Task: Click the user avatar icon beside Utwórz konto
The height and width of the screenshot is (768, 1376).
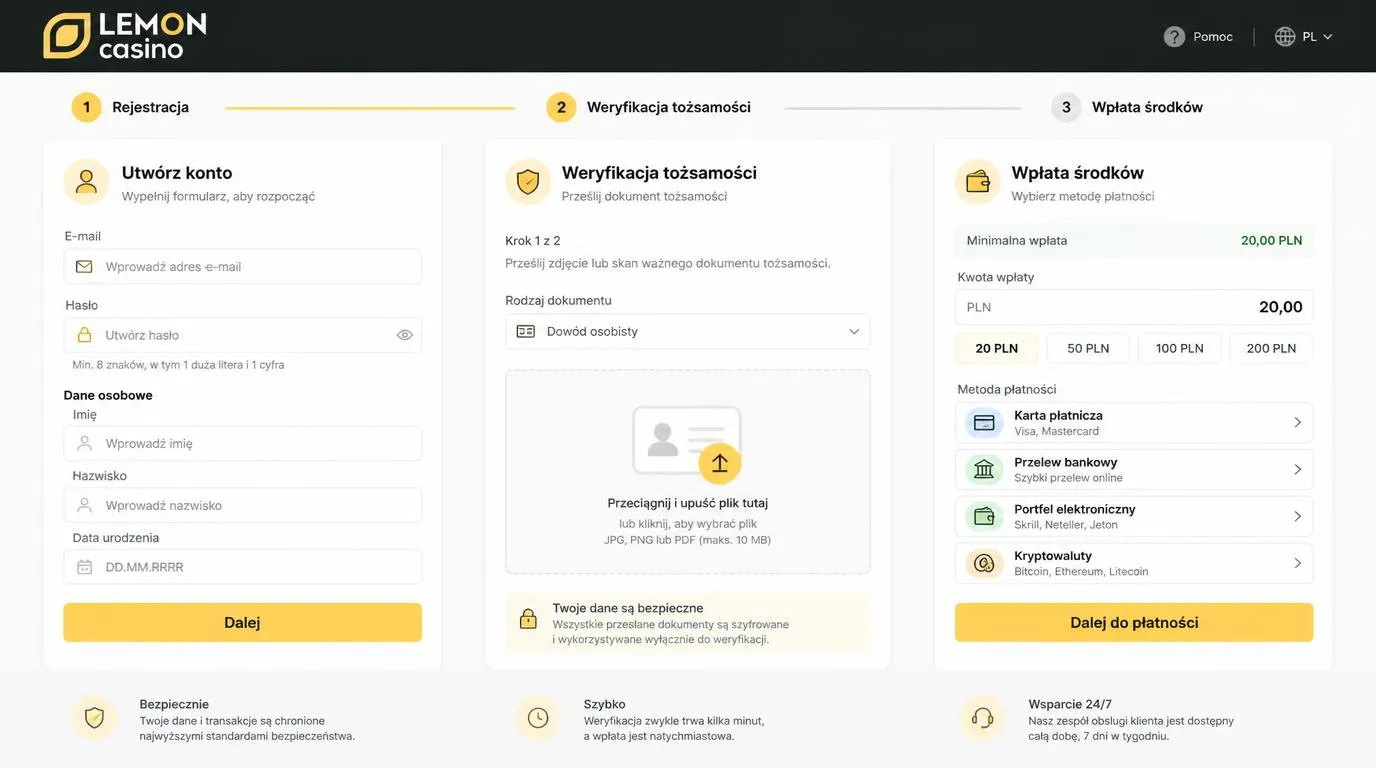Action: point(86,182)
